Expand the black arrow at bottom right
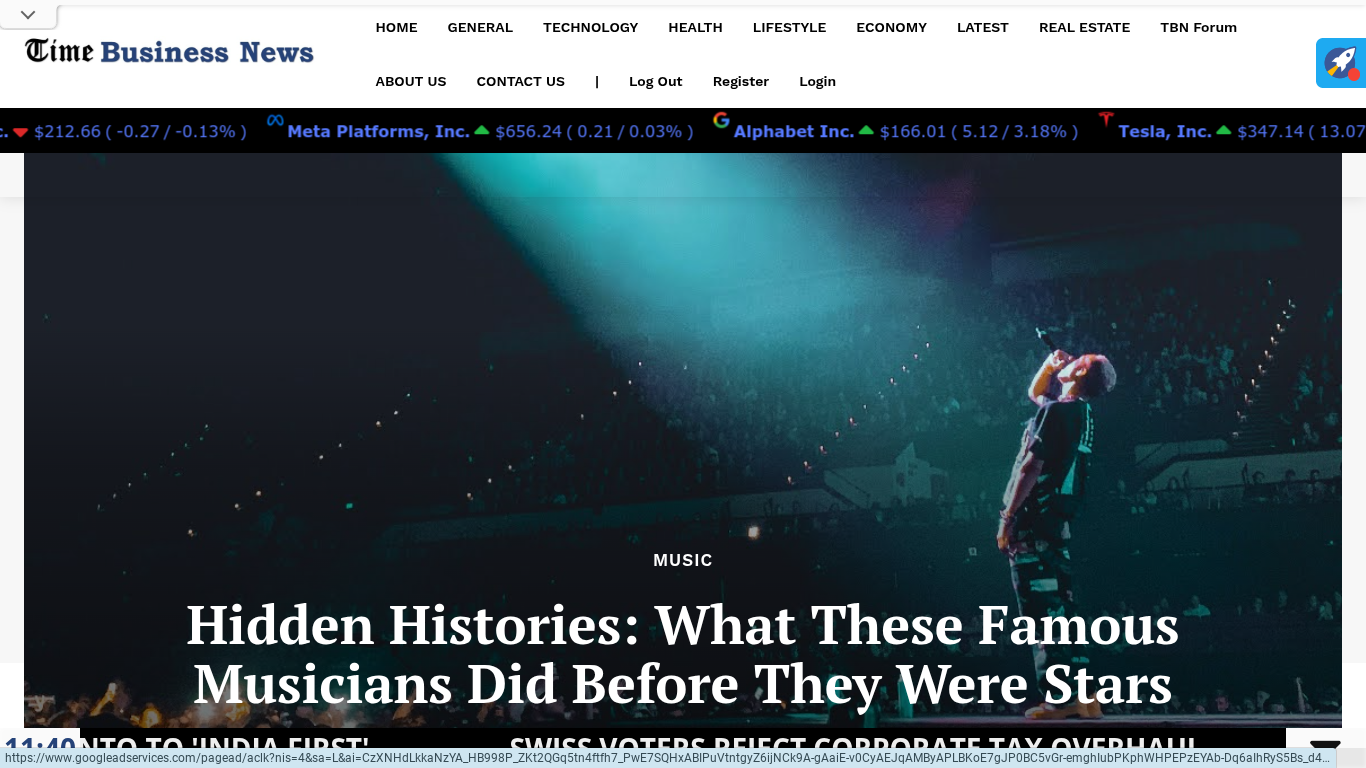This screenshot has width=1366, height=768. tap(1325, 748)
